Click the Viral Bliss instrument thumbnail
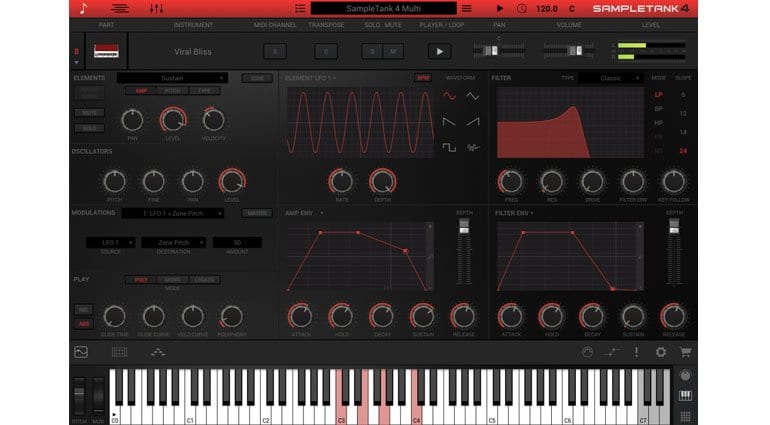This screenshot has height=425, width=770. (106, 51)
